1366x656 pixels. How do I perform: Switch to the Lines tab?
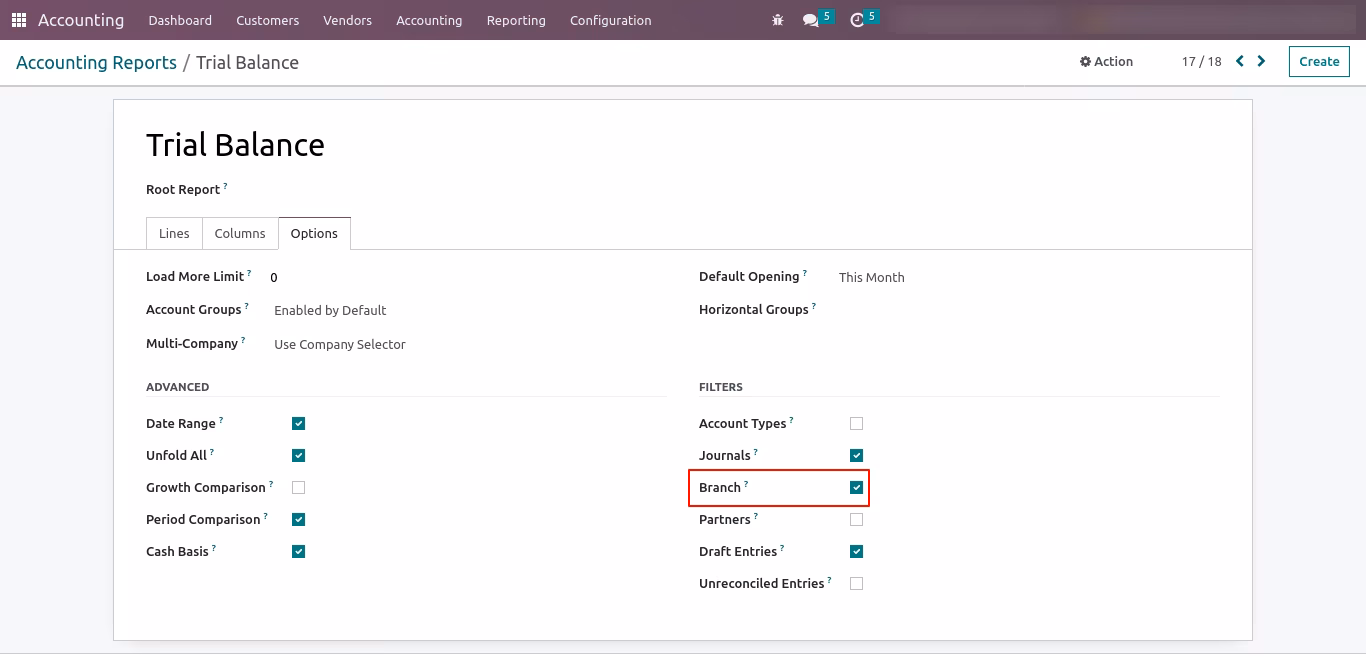(x=174, y=233)
